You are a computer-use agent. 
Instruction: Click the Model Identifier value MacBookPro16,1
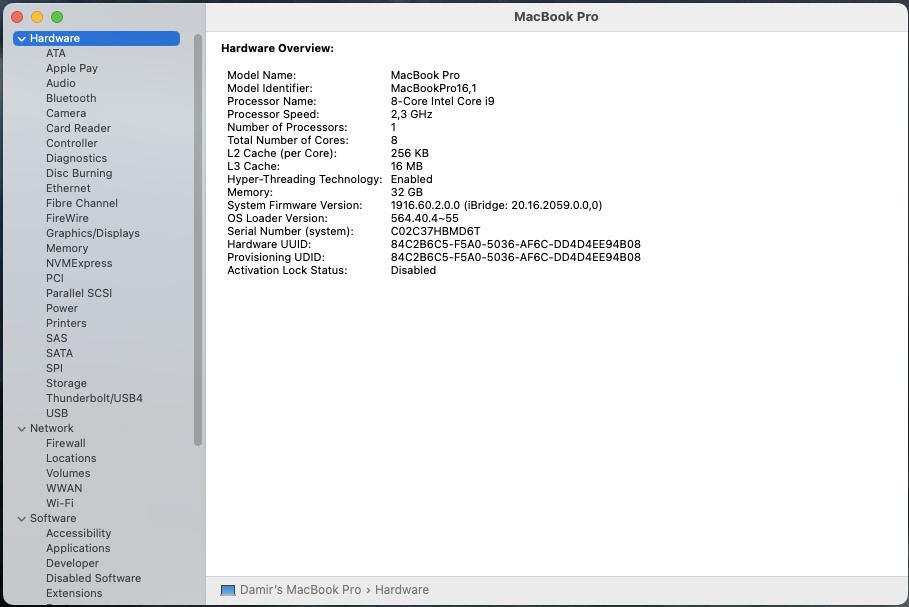[434, 88]
